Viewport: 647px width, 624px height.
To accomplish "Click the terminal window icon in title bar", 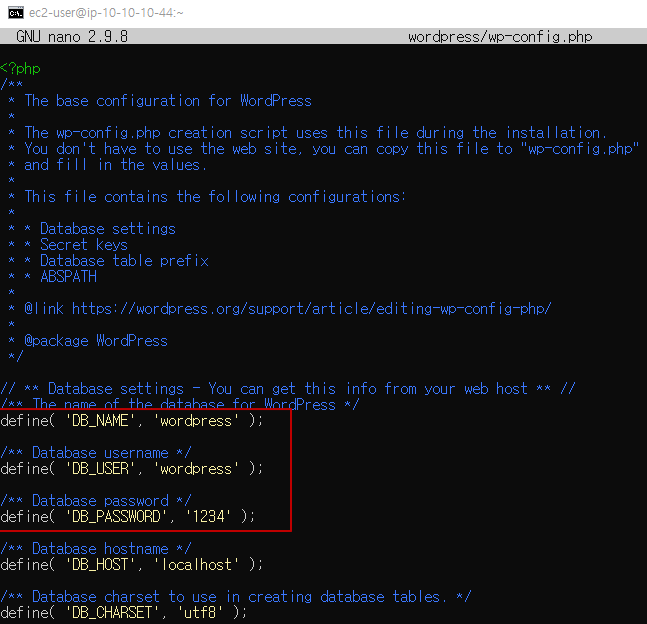I will 16,13.
